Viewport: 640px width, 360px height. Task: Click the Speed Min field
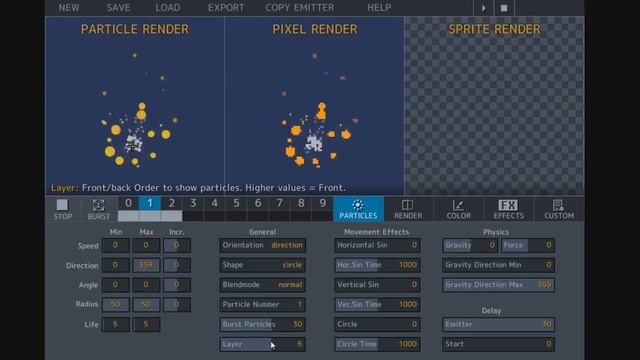point(116,245)
